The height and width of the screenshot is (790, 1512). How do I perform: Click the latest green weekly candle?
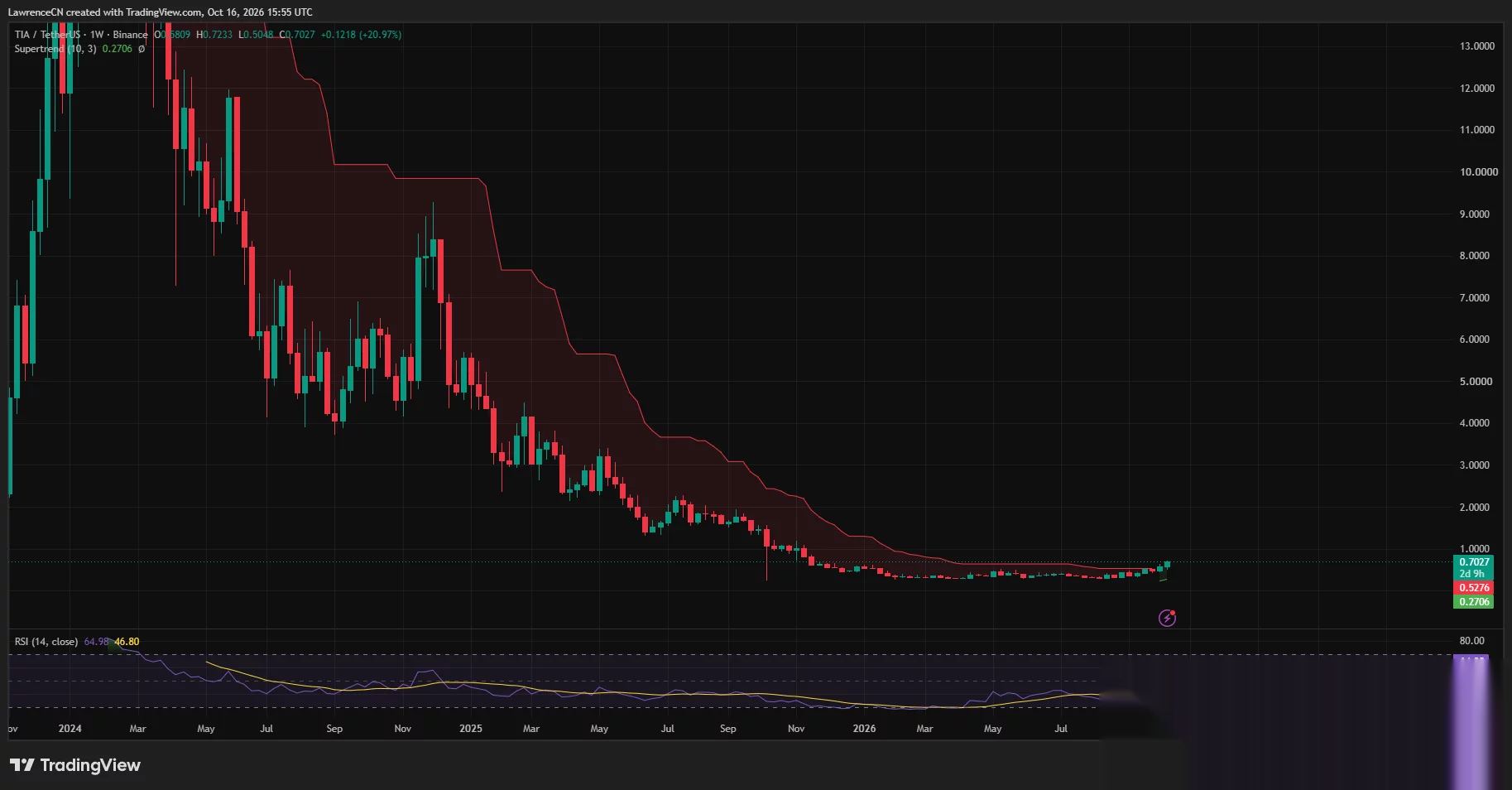1167,565
